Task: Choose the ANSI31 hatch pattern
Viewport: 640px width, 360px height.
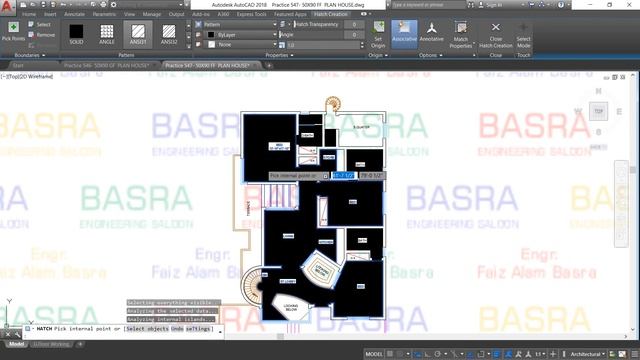Action: 138,34
